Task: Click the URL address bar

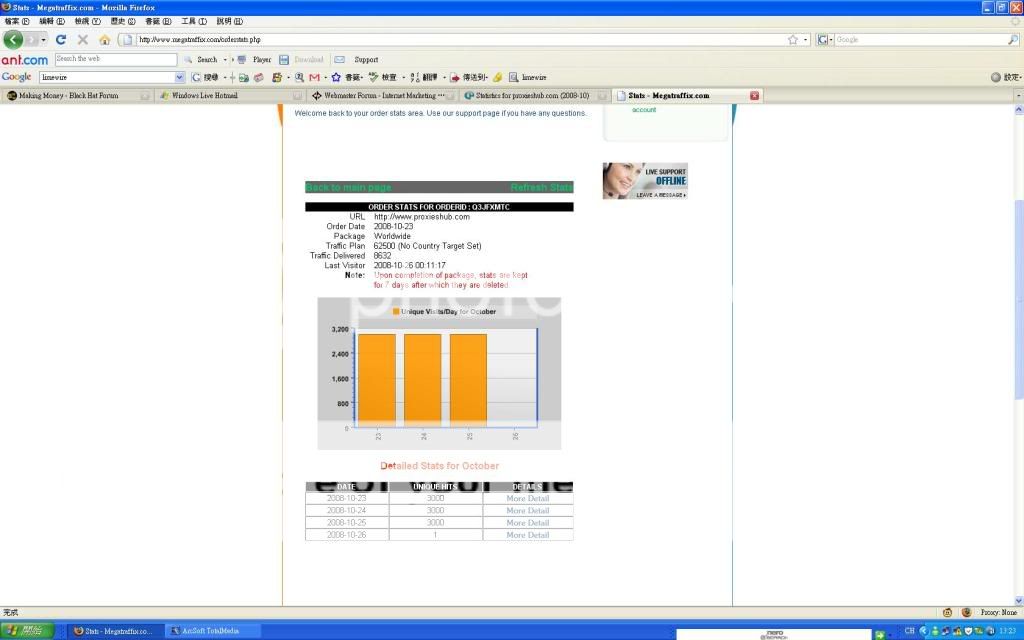Action: click(457, 39)
